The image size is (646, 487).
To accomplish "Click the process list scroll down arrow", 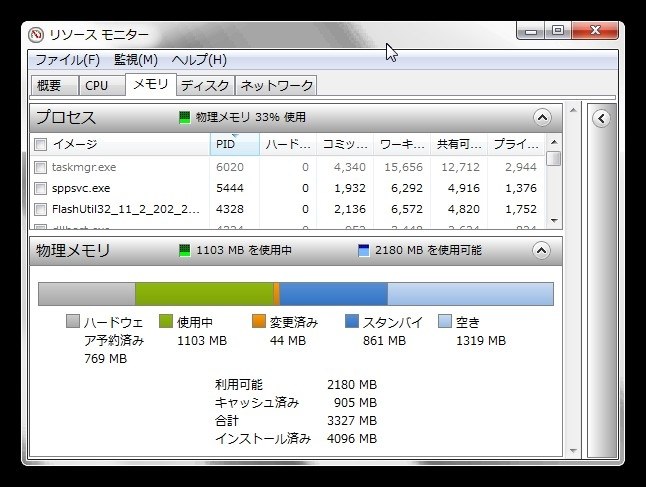I will [x=554, y=221].
